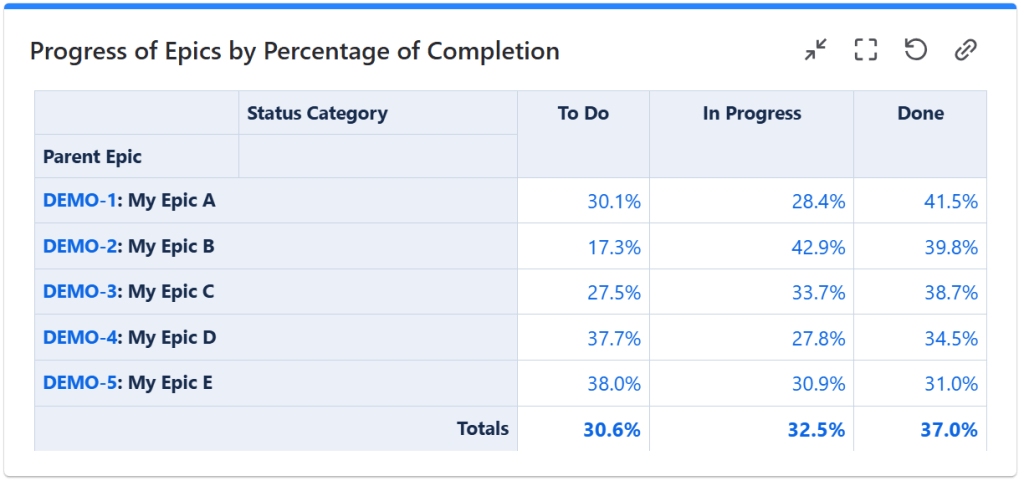1024x481 pixels.
Task: Open the gadget in fullscreen view
Action: [866, 50]
